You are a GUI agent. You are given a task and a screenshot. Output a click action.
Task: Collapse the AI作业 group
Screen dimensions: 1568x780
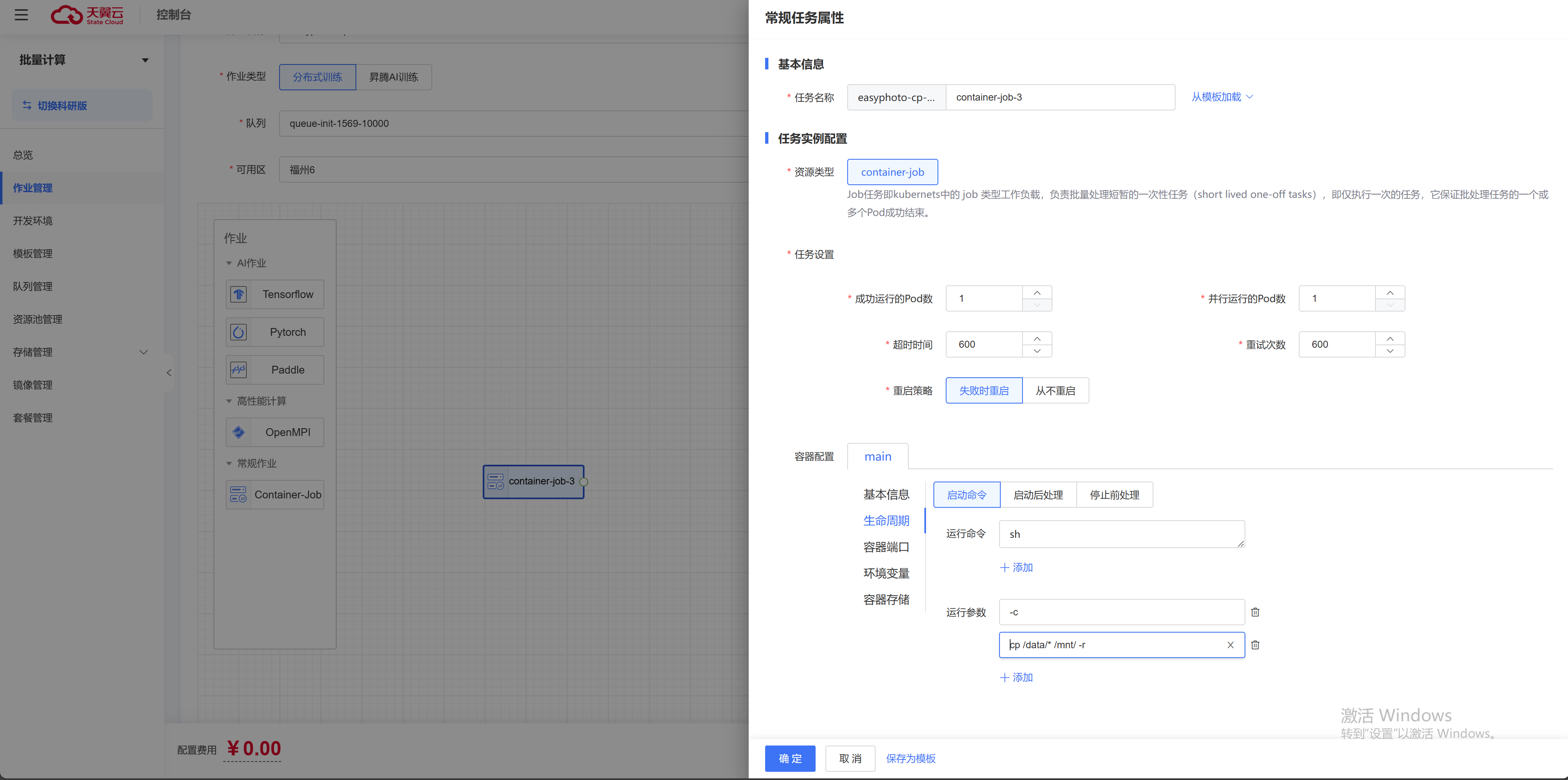[229, 264]
